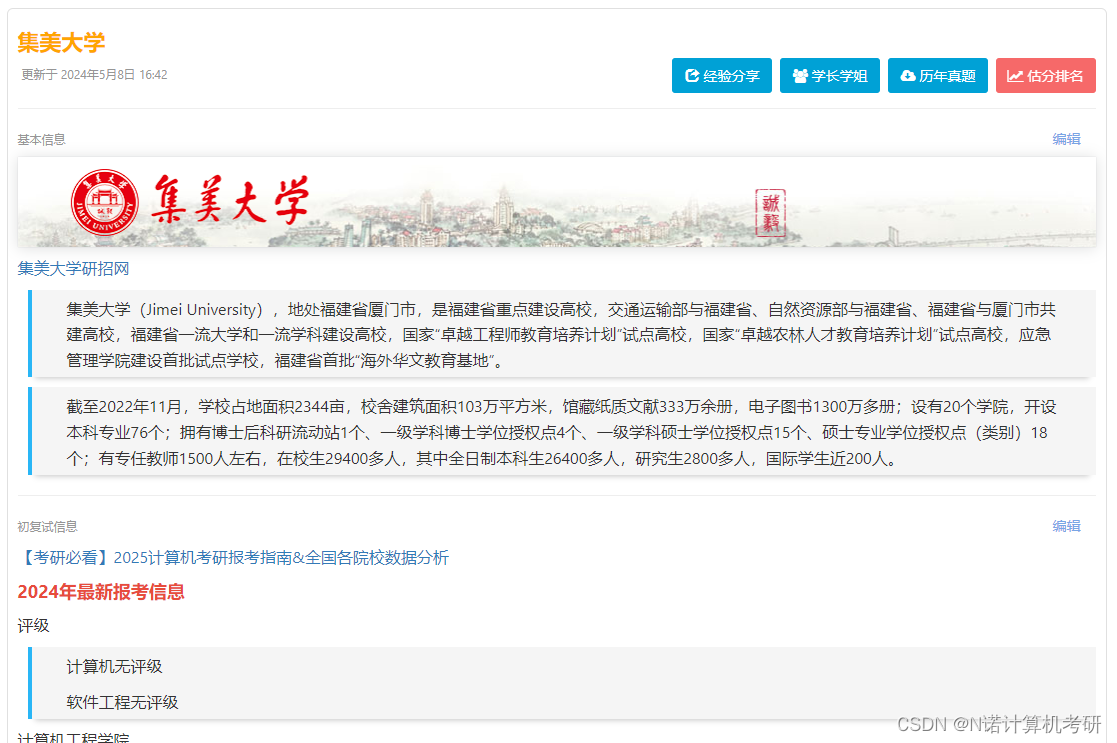
Task: Click the chart icon in 估分排名
Action: tap(1015, 76)
